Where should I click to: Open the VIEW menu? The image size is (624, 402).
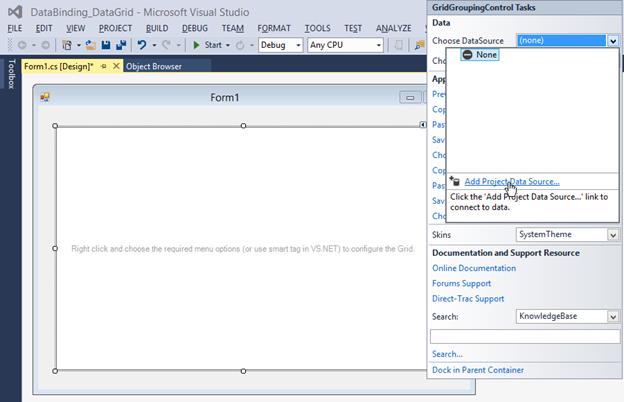(76, 28)
